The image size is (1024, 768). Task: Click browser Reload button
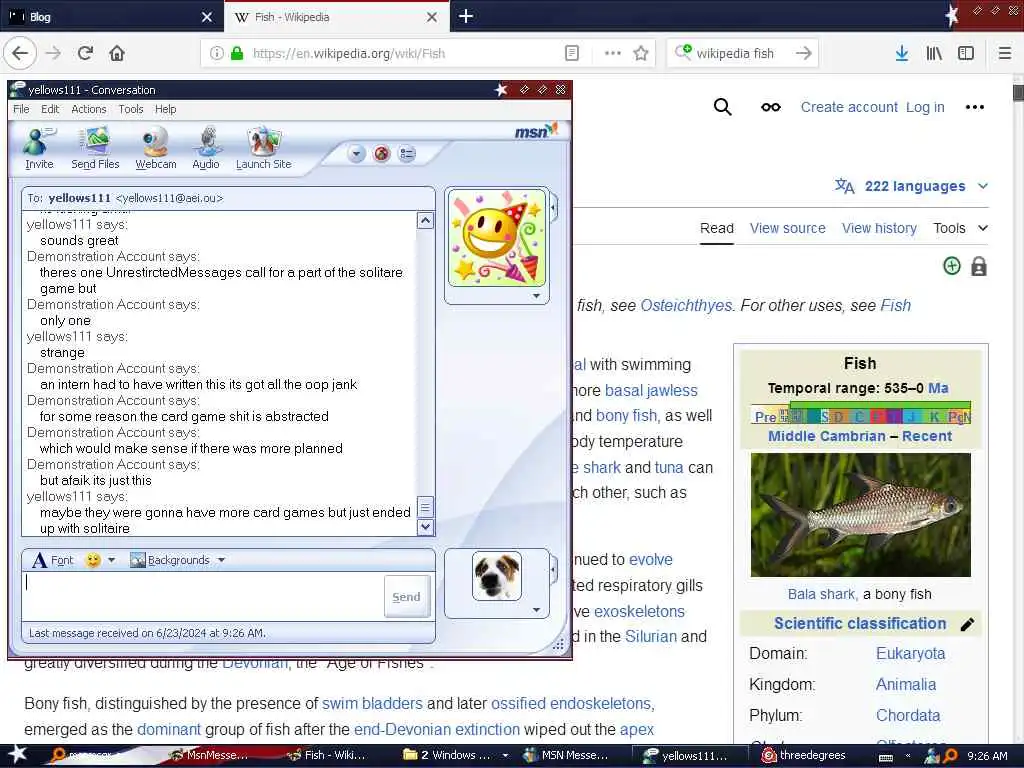85,53
